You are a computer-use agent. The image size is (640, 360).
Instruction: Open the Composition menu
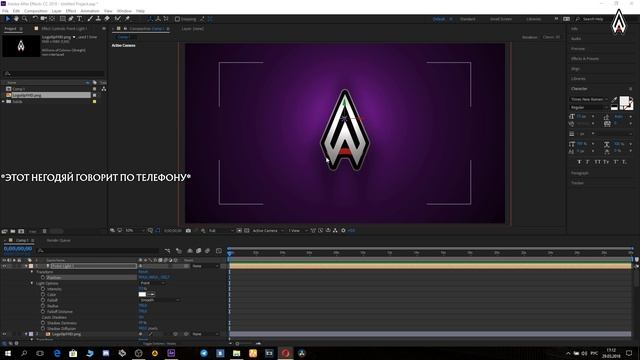coord(36,11)
